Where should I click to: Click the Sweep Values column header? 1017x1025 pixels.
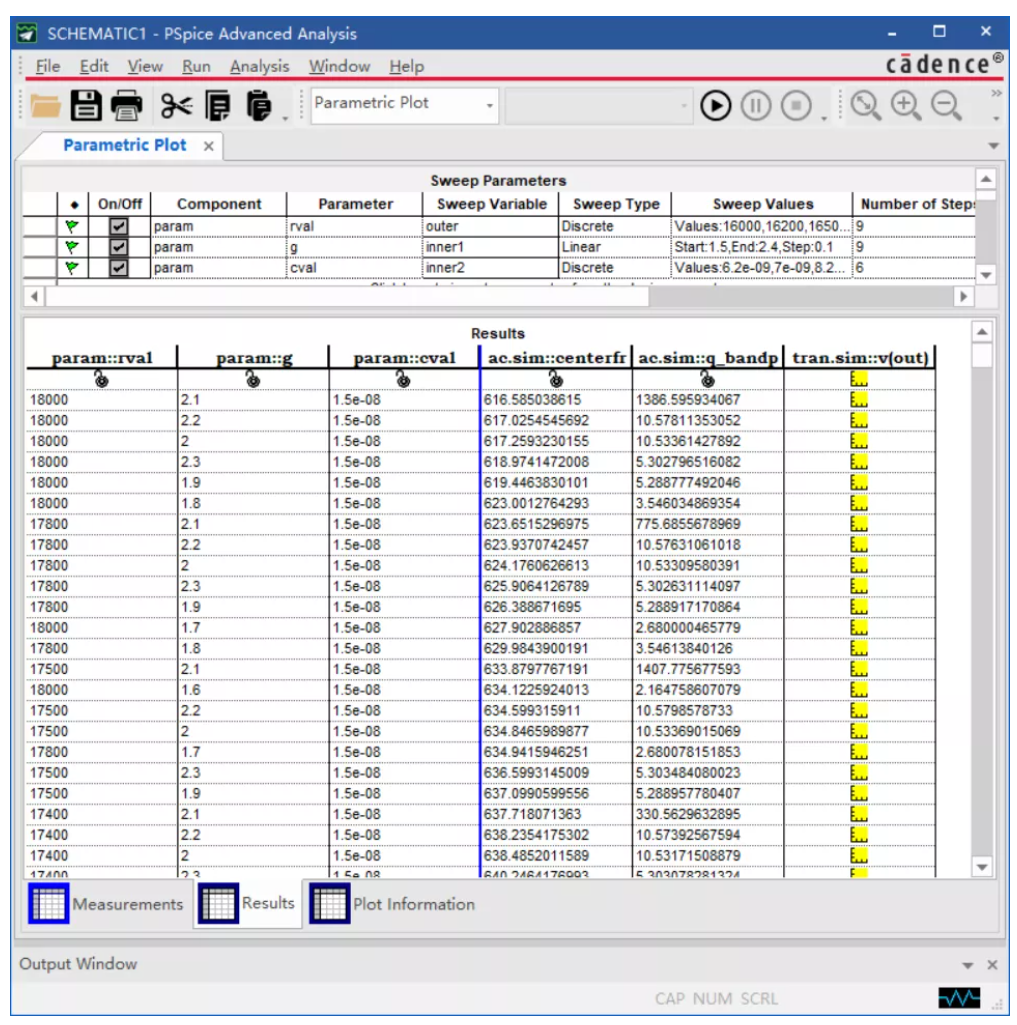click(762, 204)
